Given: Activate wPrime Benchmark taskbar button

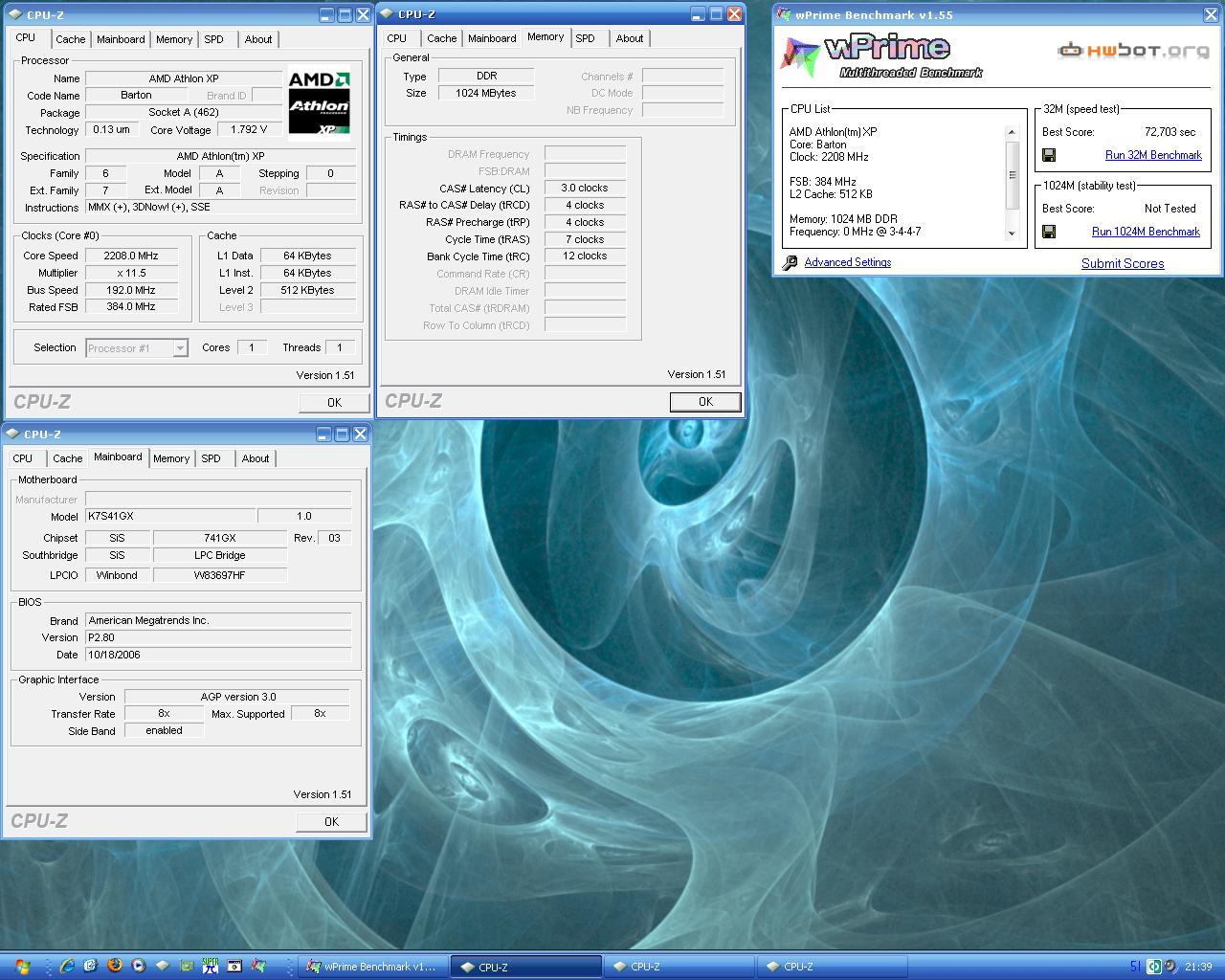Looking at the screenshot, I should pos(371,967).
